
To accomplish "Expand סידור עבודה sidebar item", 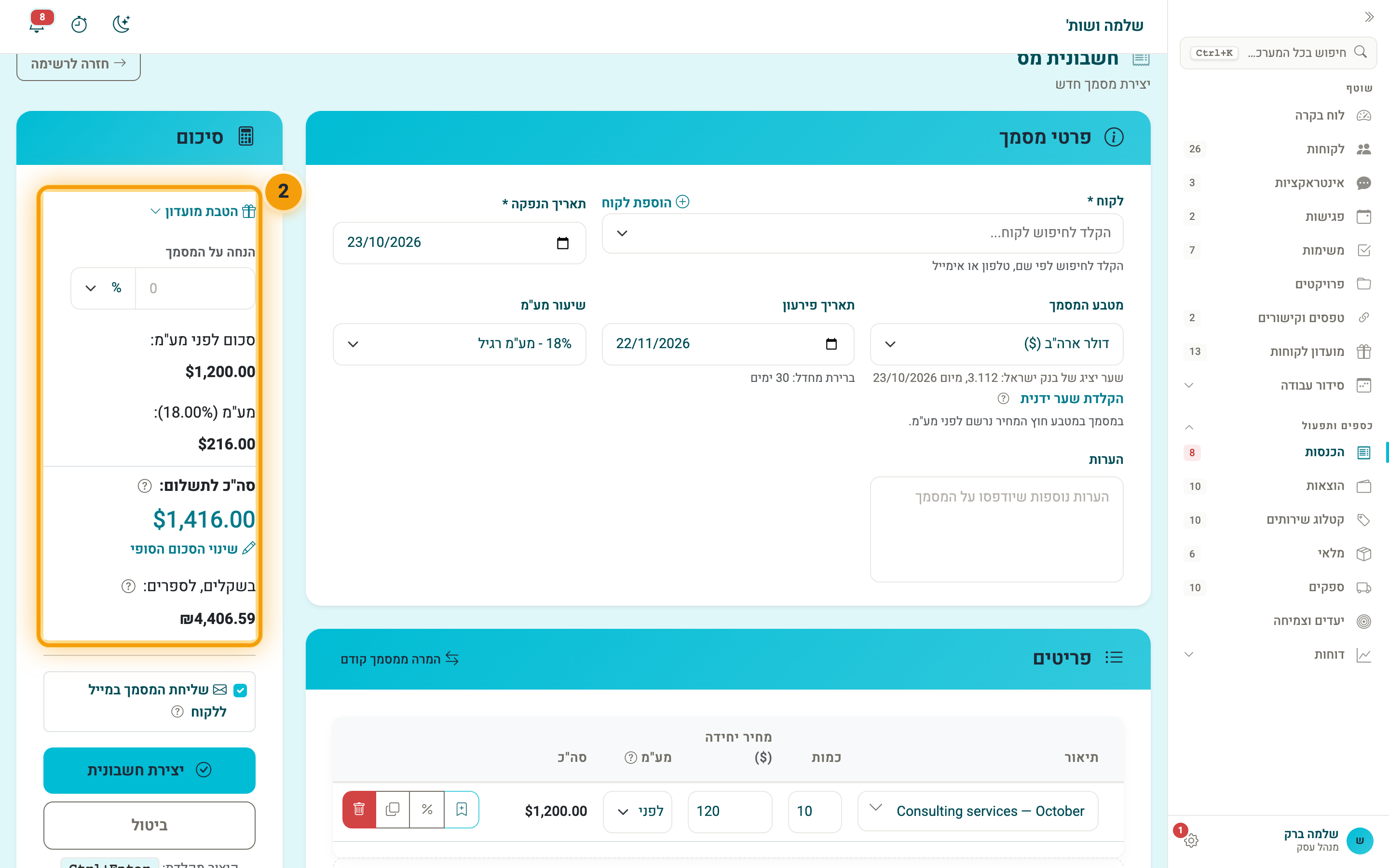I will point(1278,385).
